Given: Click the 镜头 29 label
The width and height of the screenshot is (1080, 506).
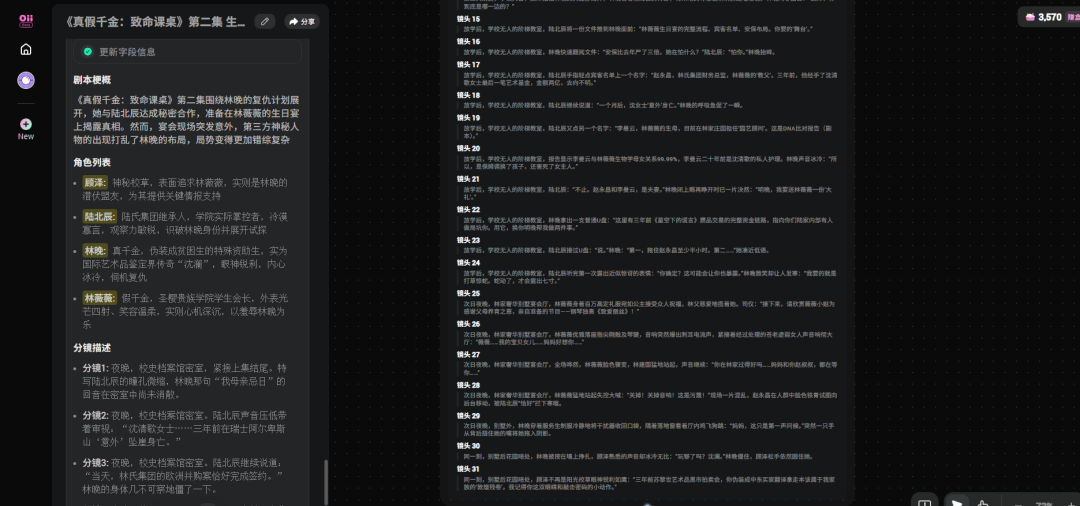Looking at the screenshot, I should tap(468, 416).
